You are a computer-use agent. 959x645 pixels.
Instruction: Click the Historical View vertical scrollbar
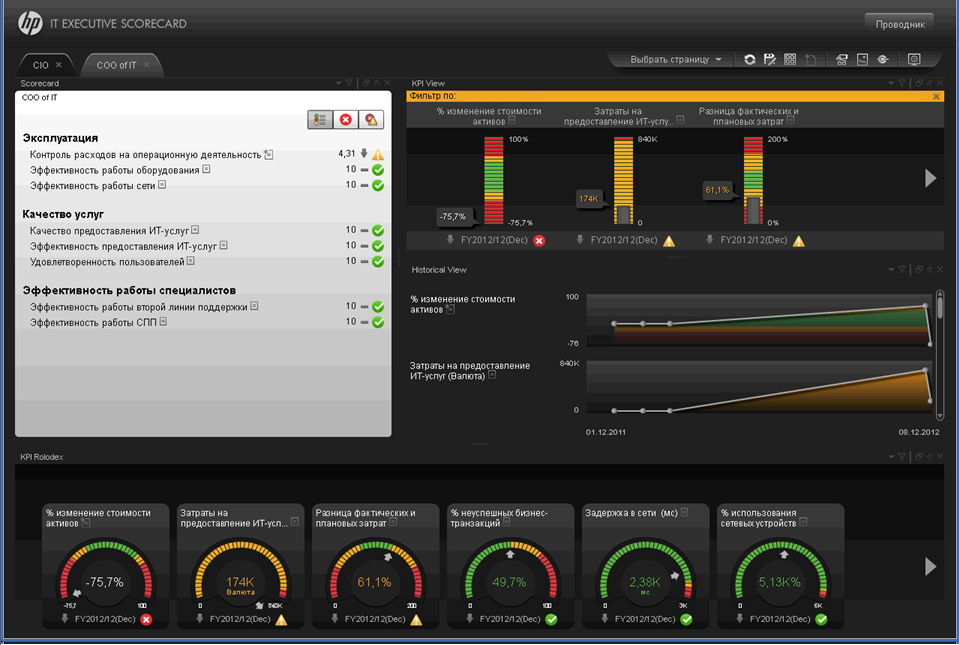[940, 355]
